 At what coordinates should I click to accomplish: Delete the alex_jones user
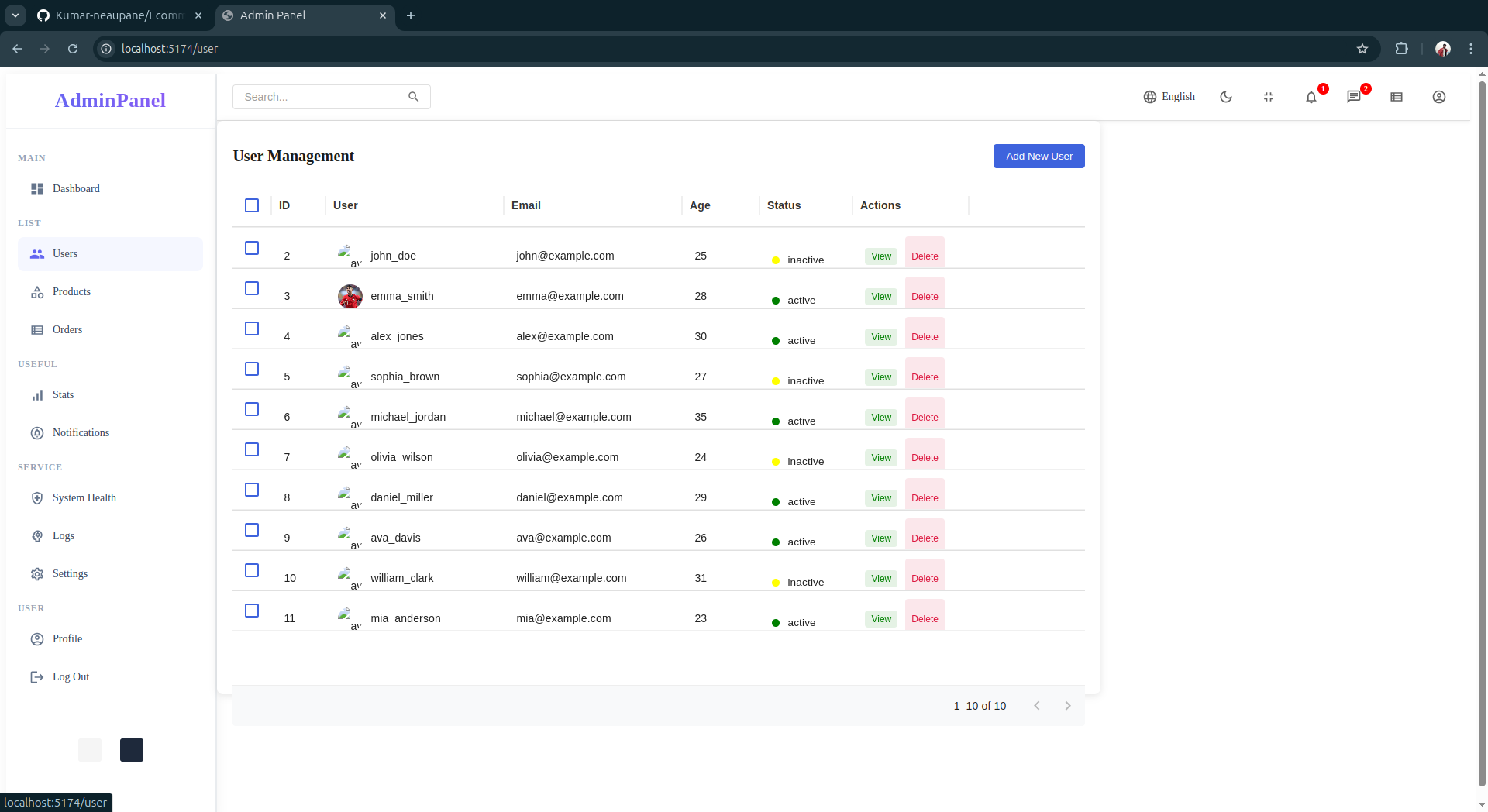tap(925, 336)
